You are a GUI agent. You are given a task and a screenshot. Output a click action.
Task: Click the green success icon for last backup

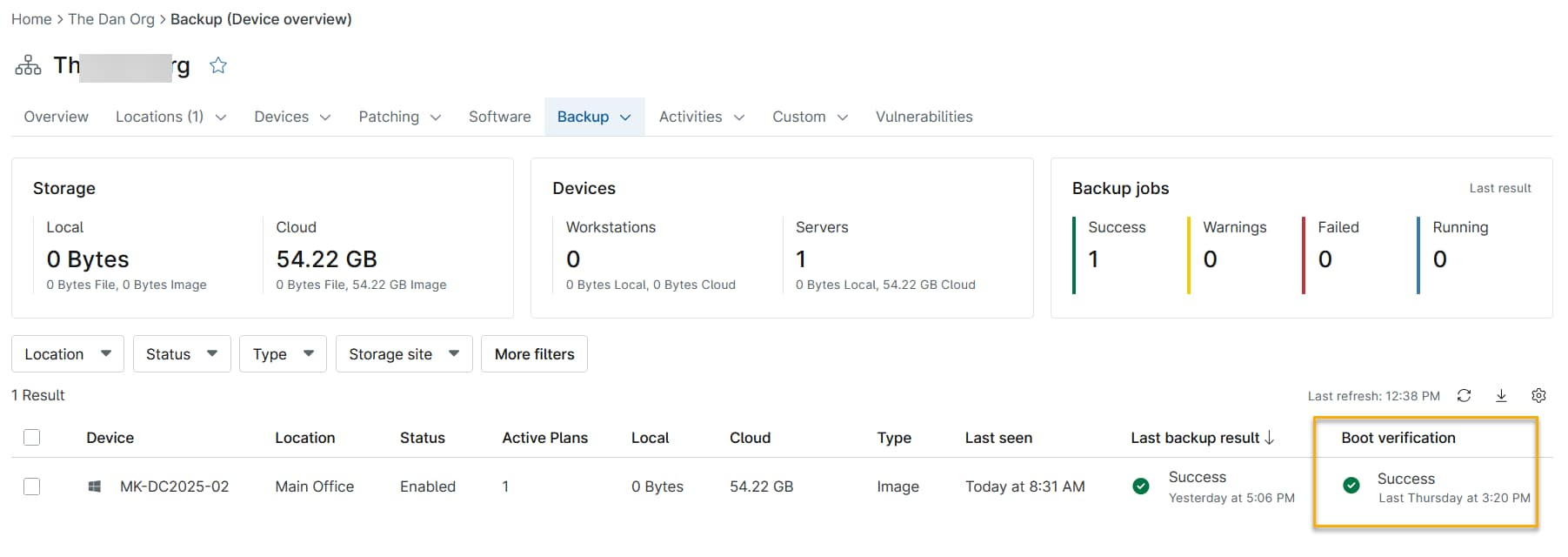click(x=1141, y=487)
